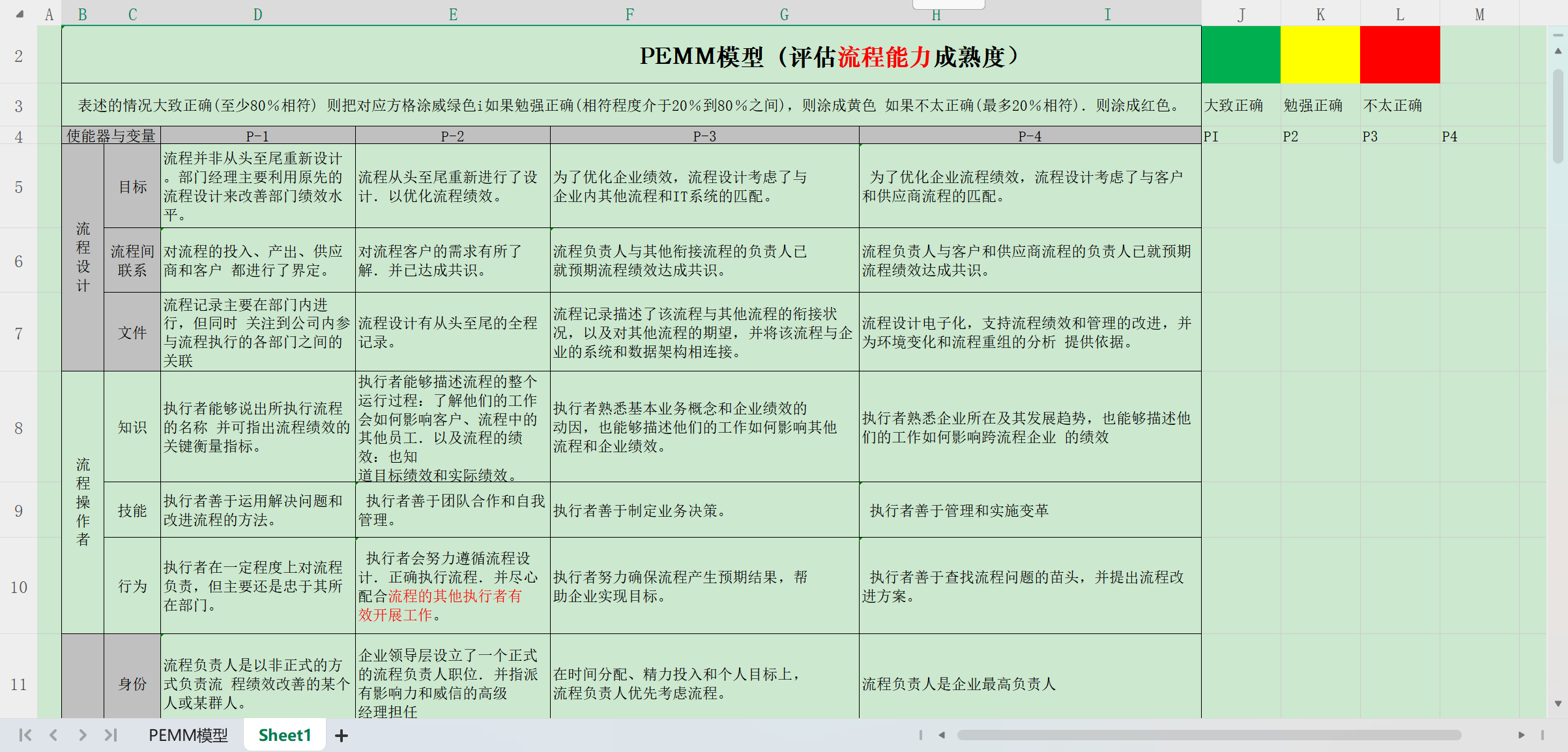Select the Sheet1 tab

[x=284, y=735]
